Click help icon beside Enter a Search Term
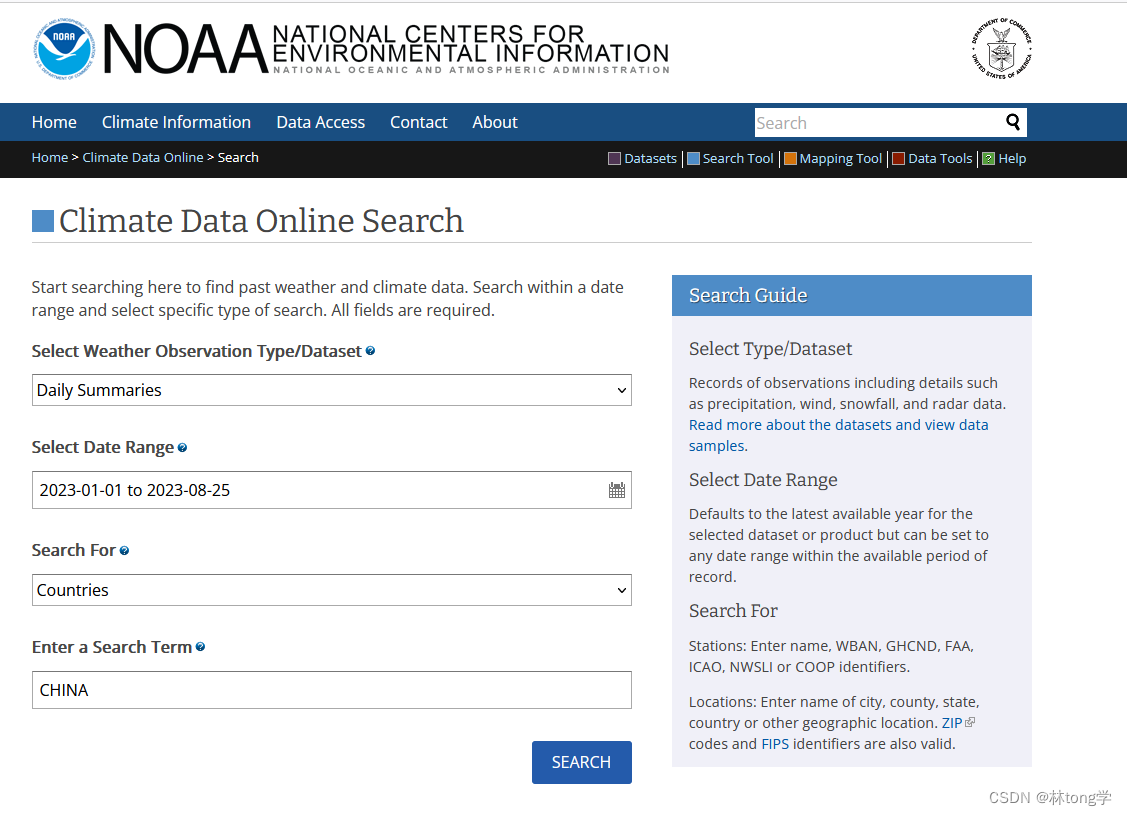1127x816 pixels. click(x=201, y=647)
